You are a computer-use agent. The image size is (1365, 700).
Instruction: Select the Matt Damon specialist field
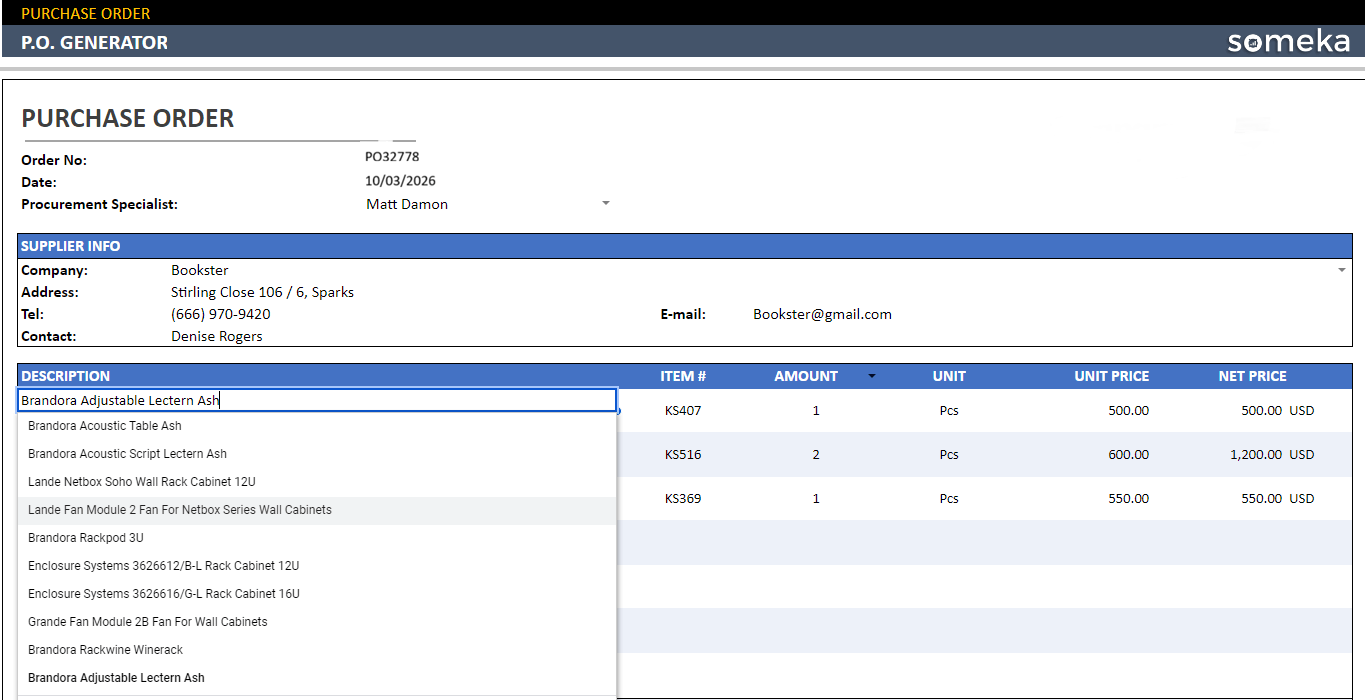[x=407, y=204]
